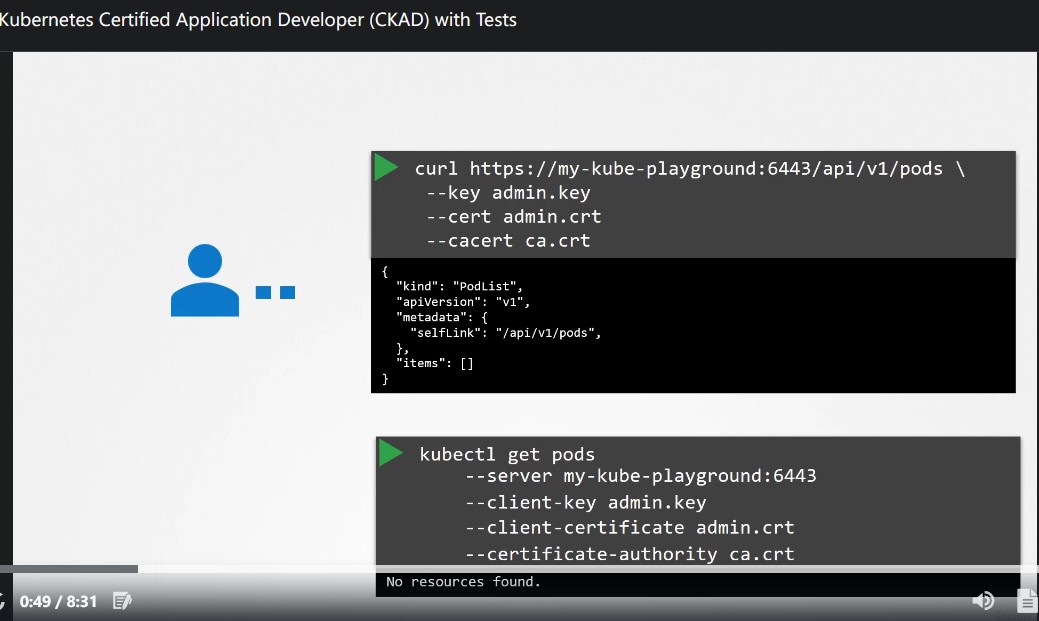1039x621 pixels.
Task: Click the kubectl get pods command text
Action: pos(507,455)
